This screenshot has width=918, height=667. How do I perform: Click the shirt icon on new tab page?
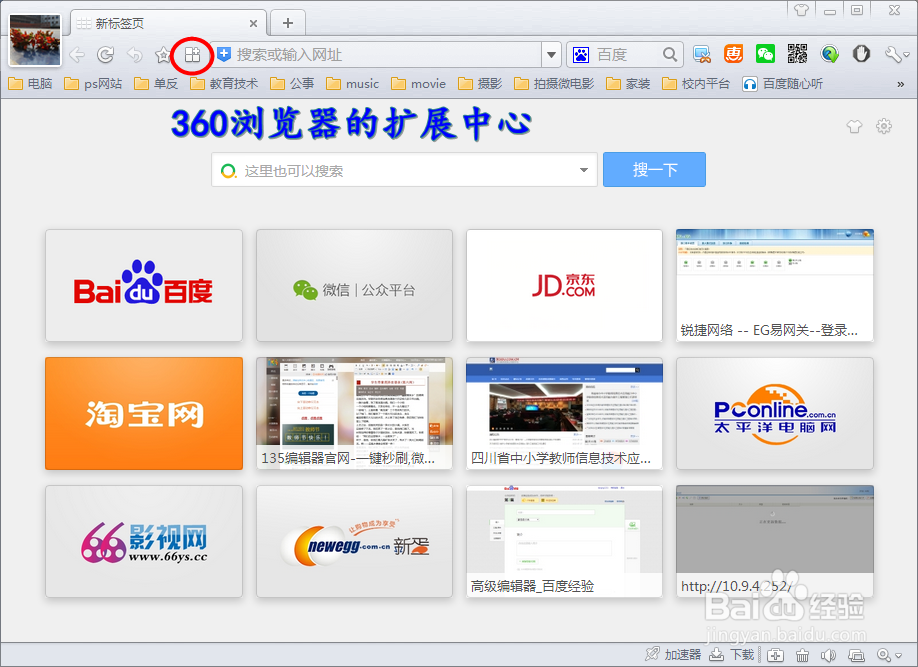pyautogui.click(x=854, y=126)
